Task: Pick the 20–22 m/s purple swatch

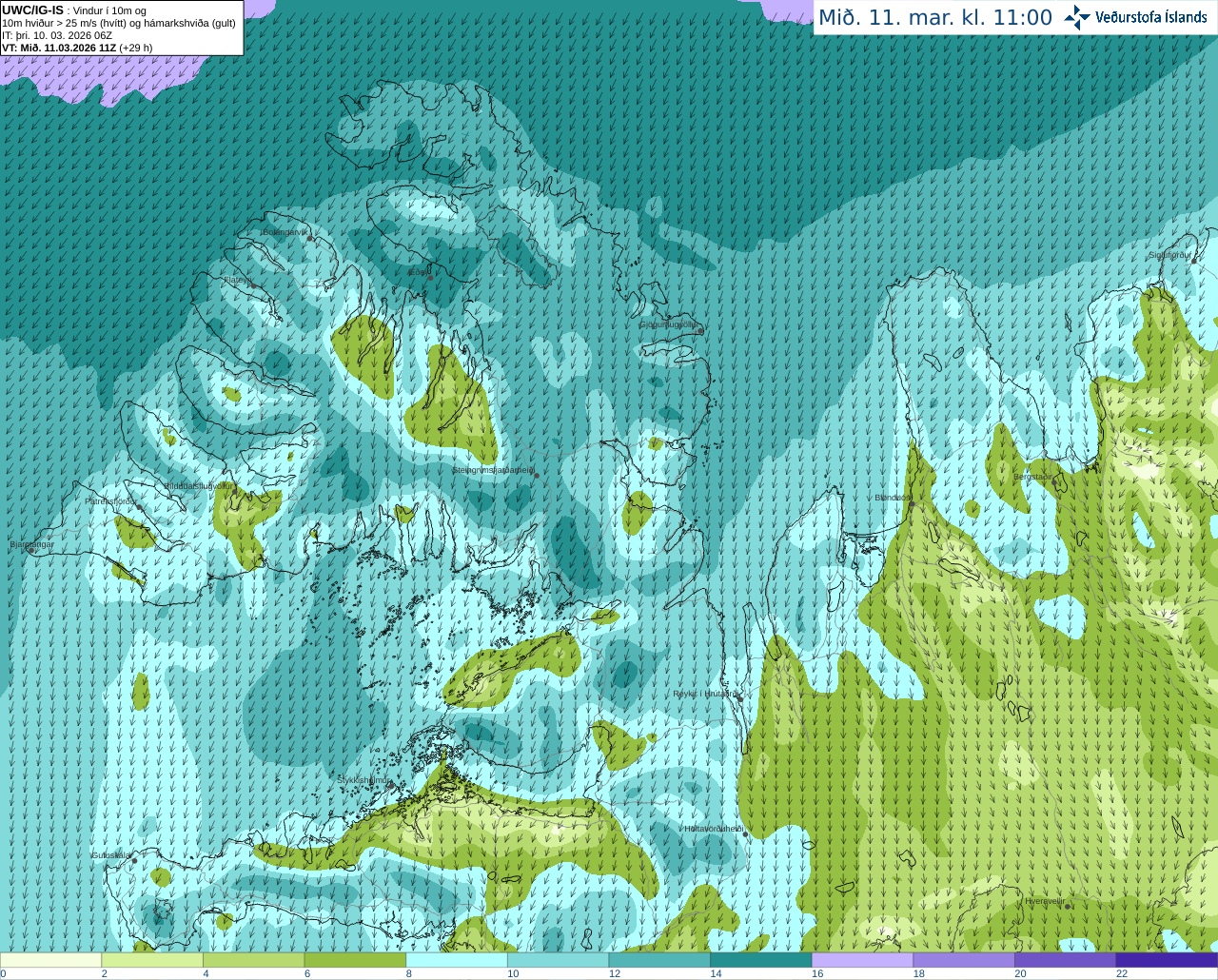Action: [1066, 960]
